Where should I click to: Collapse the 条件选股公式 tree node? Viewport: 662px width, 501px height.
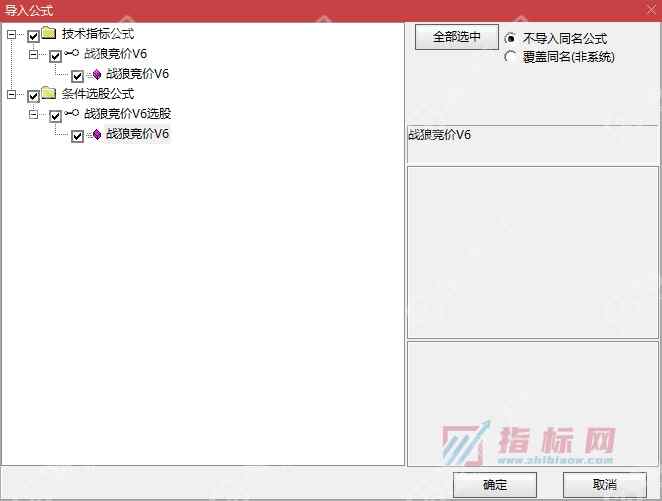tap(12, 94)
